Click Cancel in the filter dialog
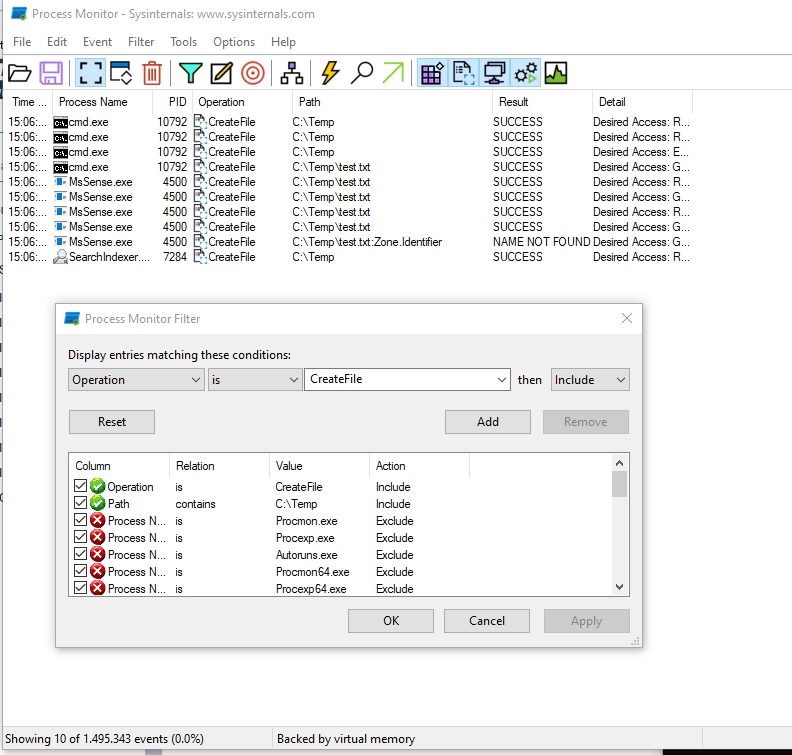 486,621
